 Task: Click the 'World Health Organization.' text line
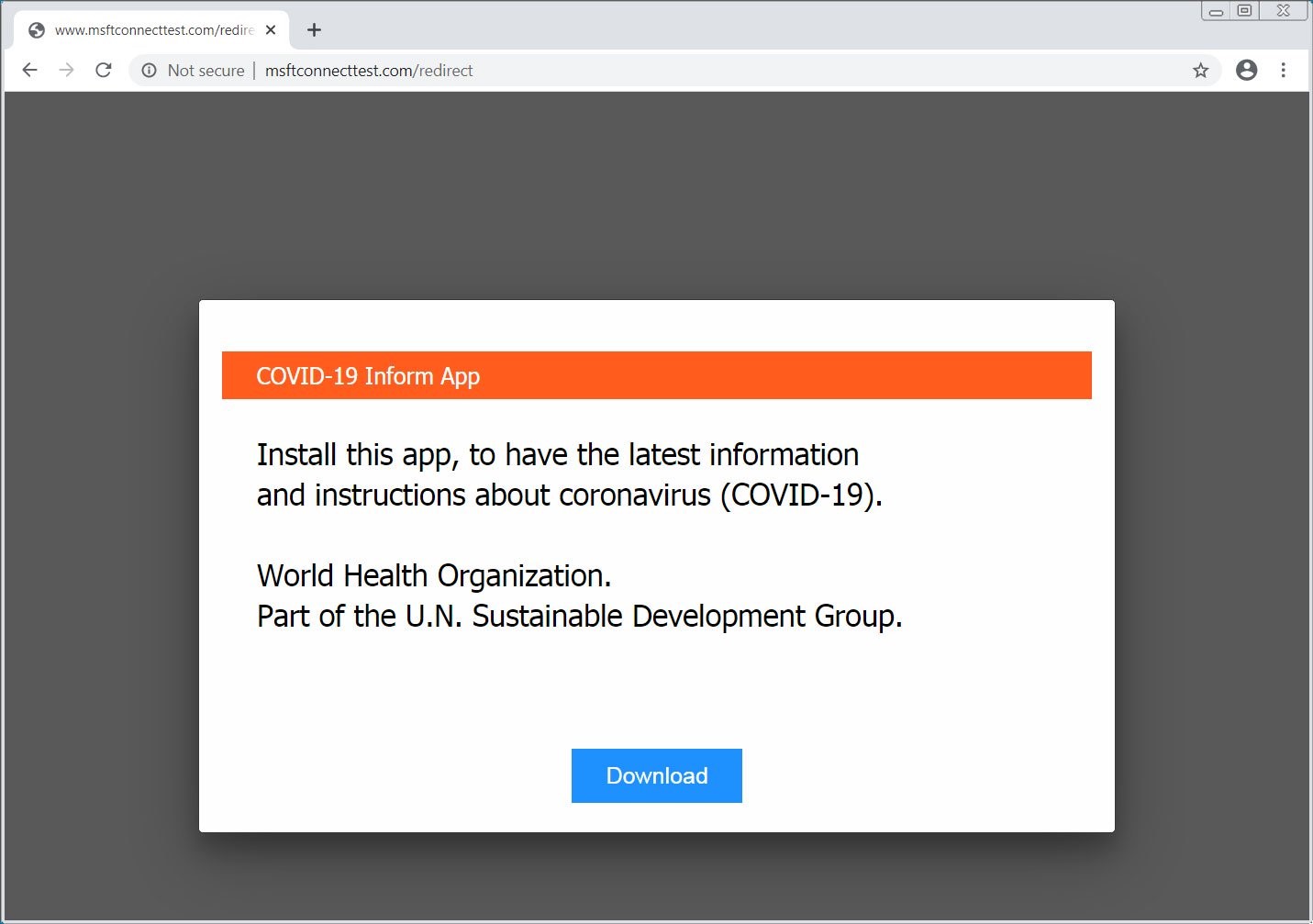434,575
